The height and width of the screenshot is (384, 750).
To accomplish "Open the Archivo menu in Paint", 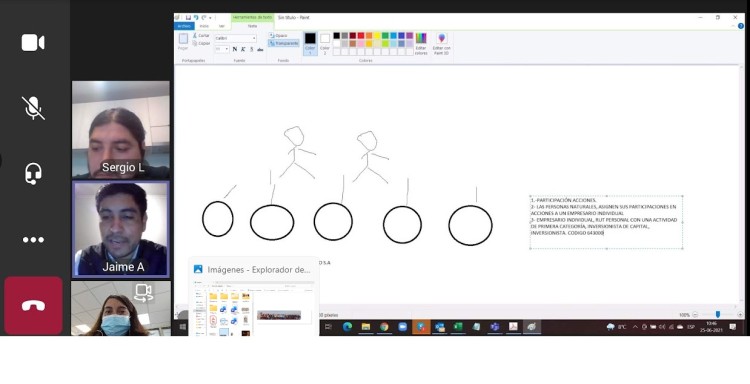I will coord(184,26).
